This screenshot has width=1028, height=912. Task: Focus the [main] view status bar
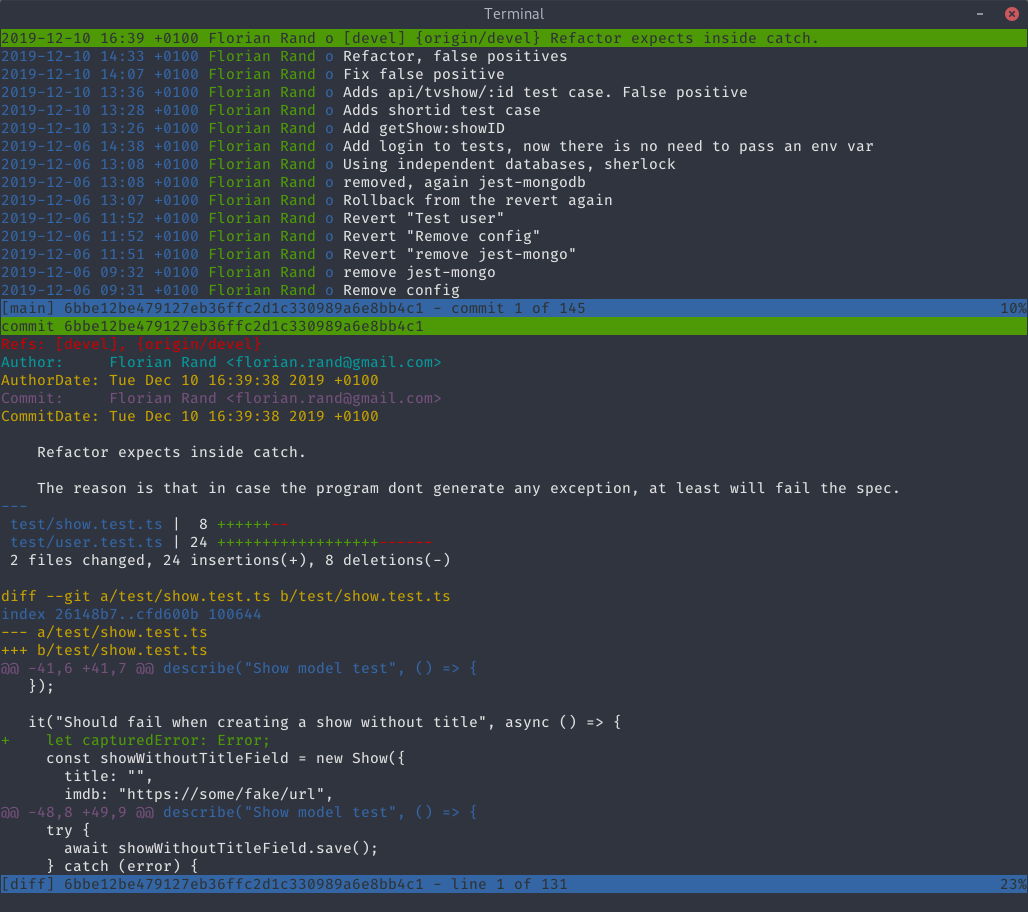click(x=513, y=308)
